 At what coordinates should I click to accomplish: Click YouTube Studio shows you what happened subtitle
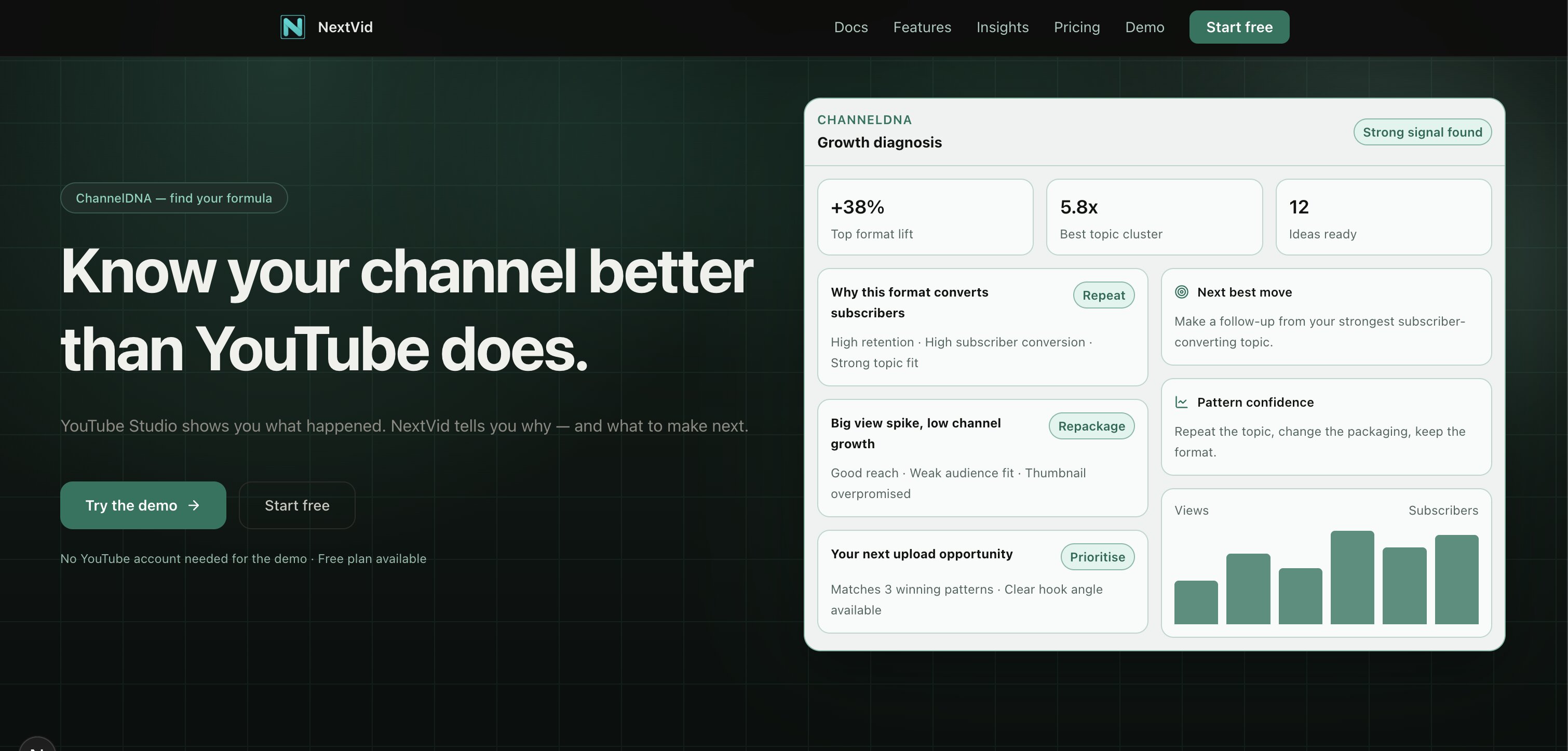(404, 426)
